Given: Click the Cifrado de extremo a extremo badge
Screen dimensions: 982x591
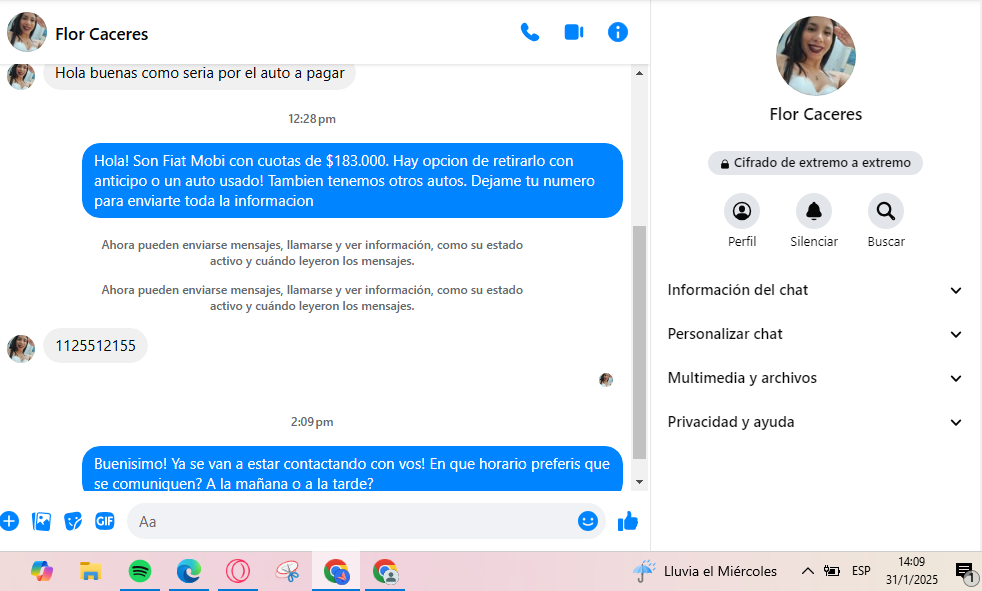Looking at the screenshot, I should [815, 163].
